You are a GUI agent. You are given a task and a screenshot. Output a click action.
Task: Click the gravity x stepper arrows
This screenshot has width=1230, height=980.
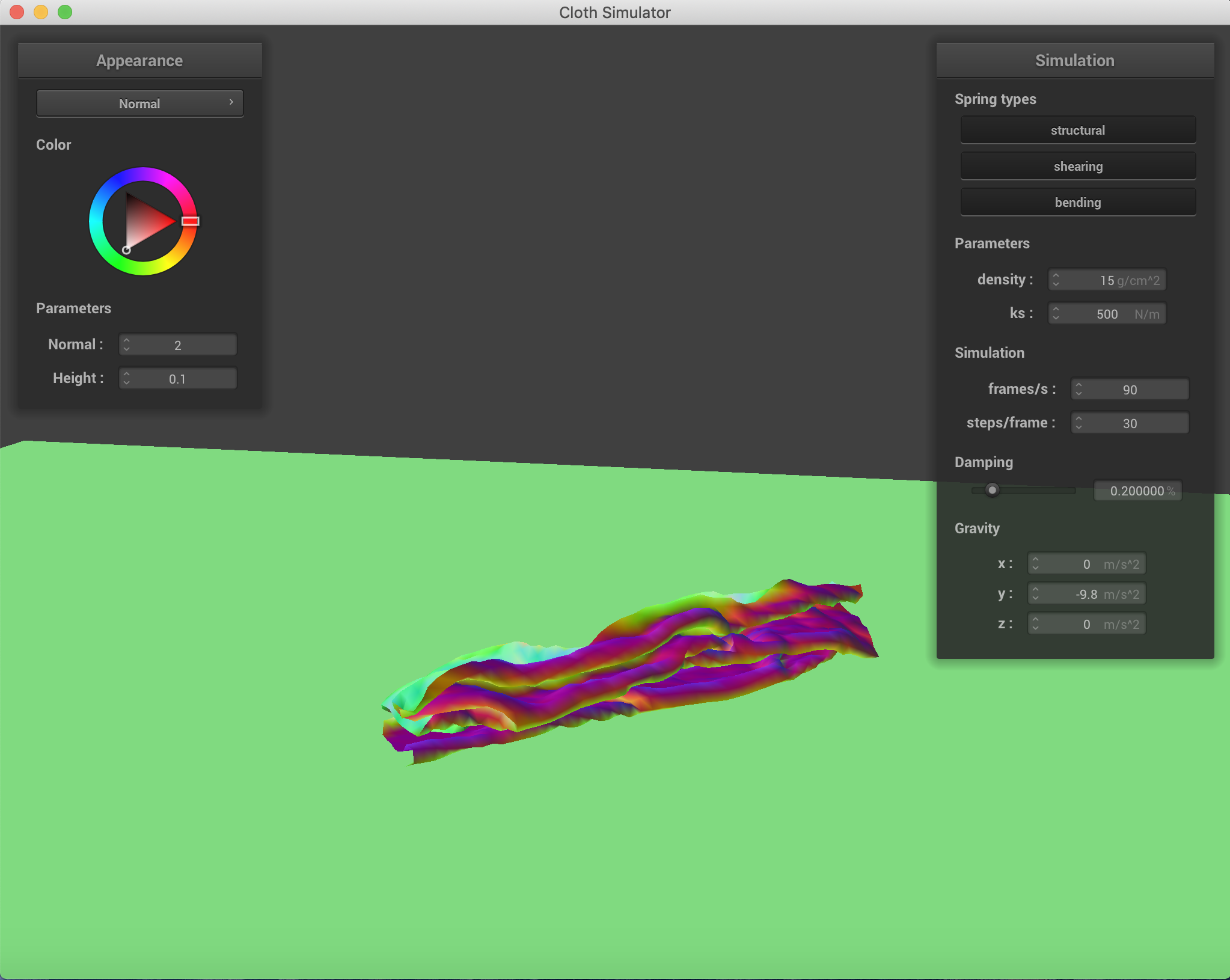(1035, 564)
